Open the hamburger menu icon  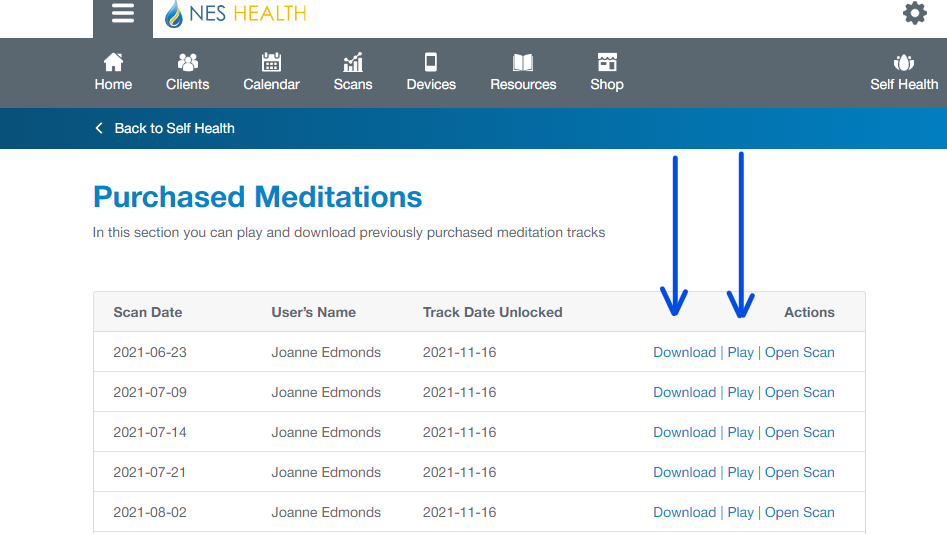pyautogui.click(x=123, y=14)
